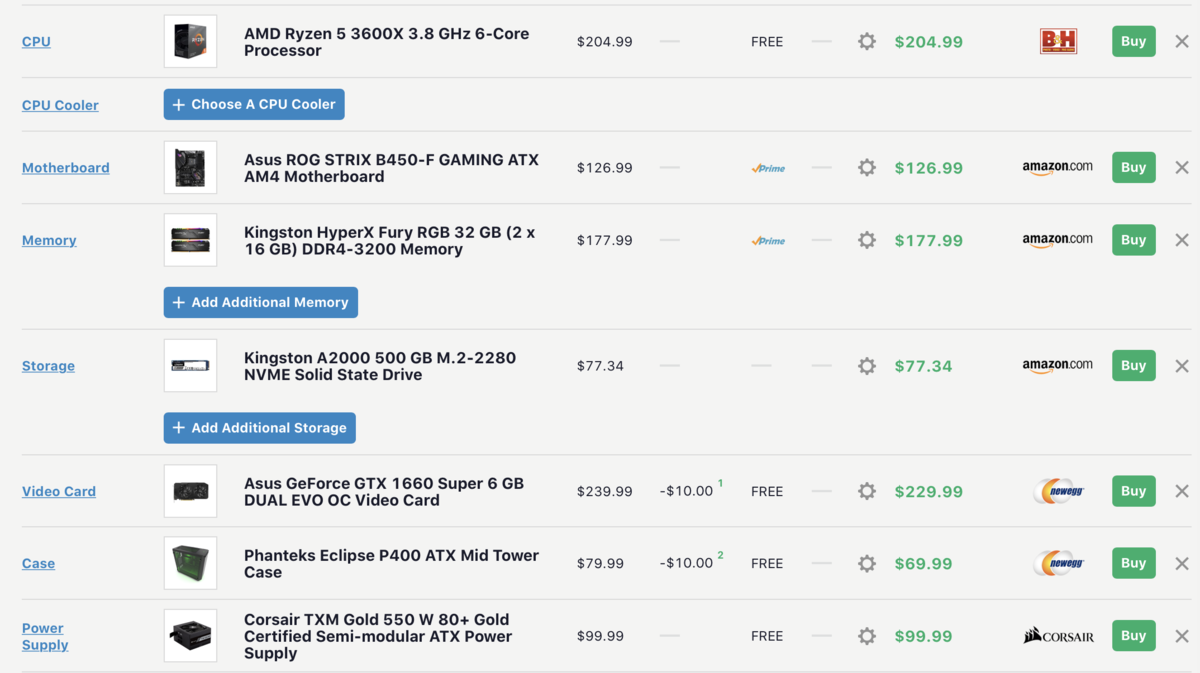Open settings gear for the CPU row

tap(867, 42)
